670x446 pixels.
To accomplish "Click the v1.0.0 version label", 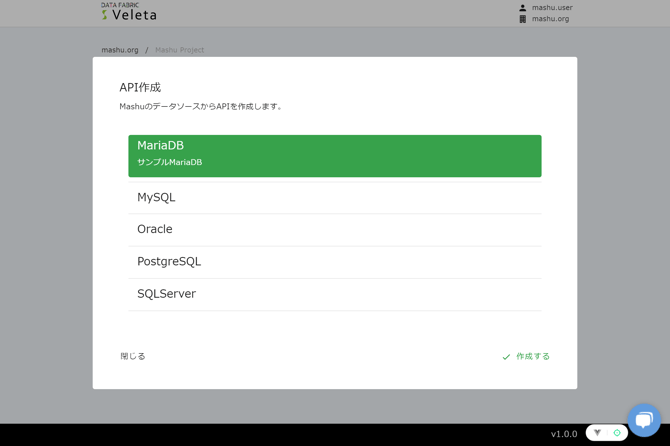I will pyautogui.click(x=564, y=434).
